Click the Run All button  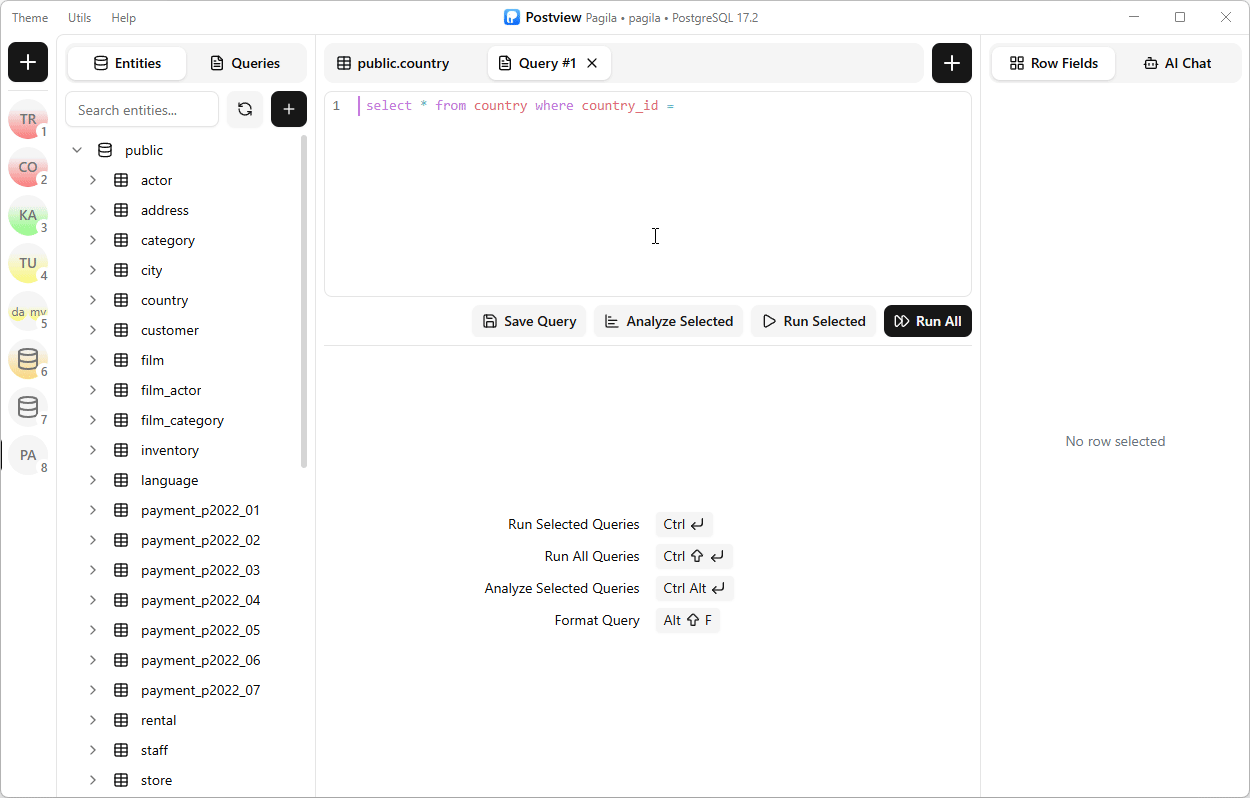click(x=927, y=321)
